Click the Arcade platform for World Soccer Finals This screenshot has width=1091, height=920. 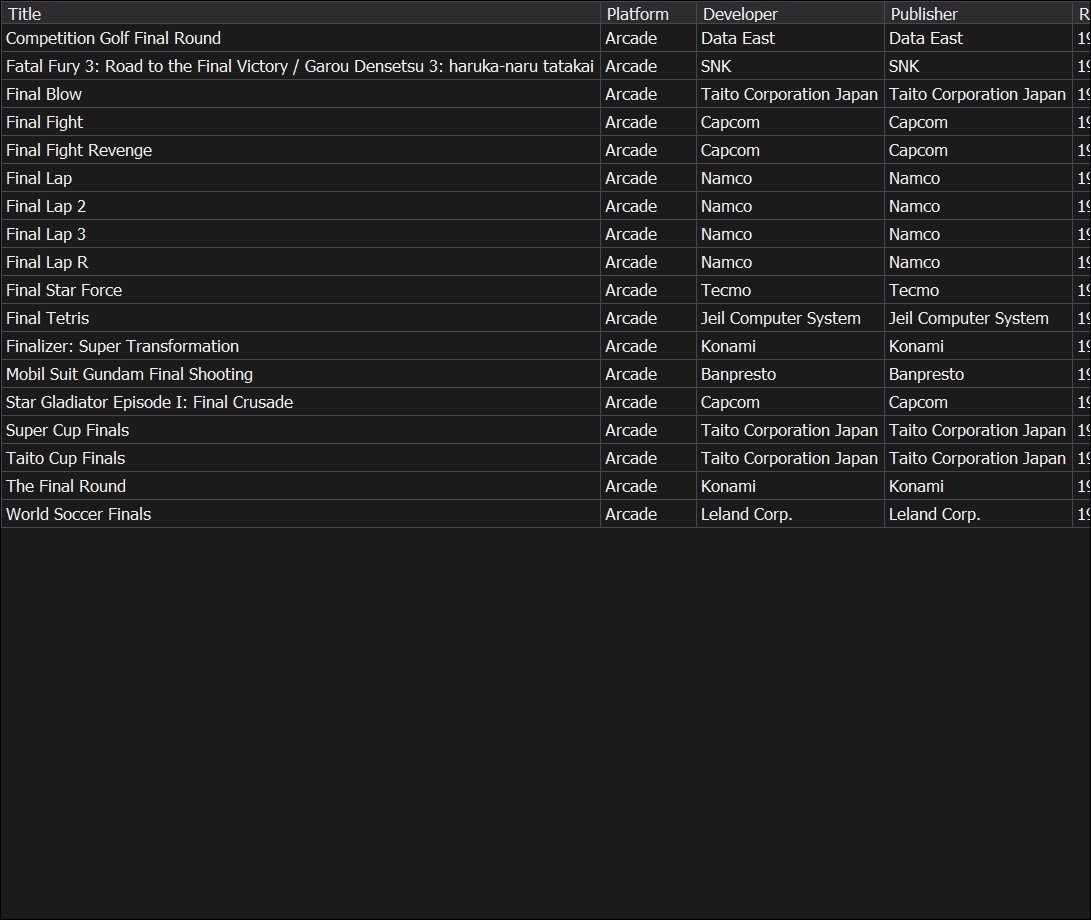tap(630, 514)
